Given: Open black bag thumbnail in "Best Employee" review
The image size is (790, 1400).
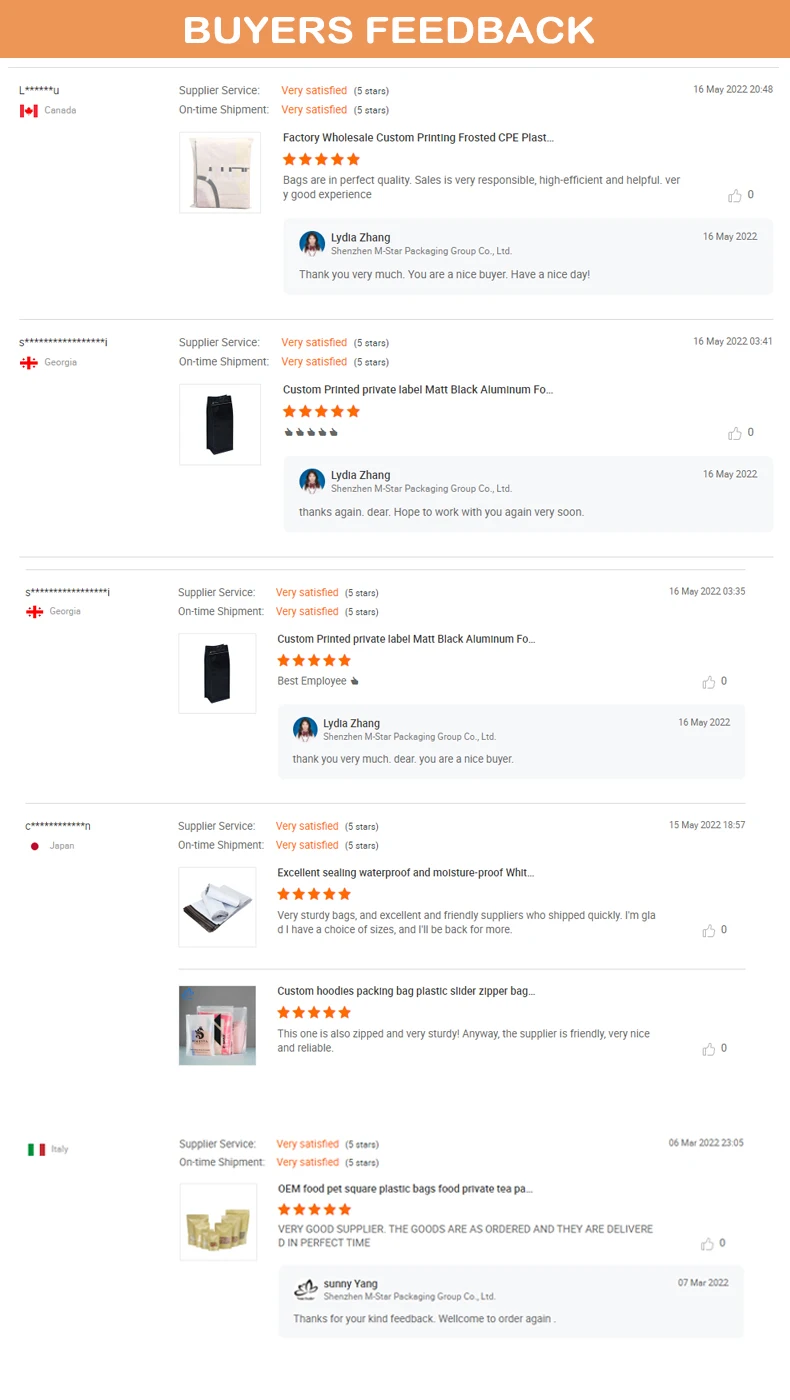Looking at the screenshot, I should [217, 673].
